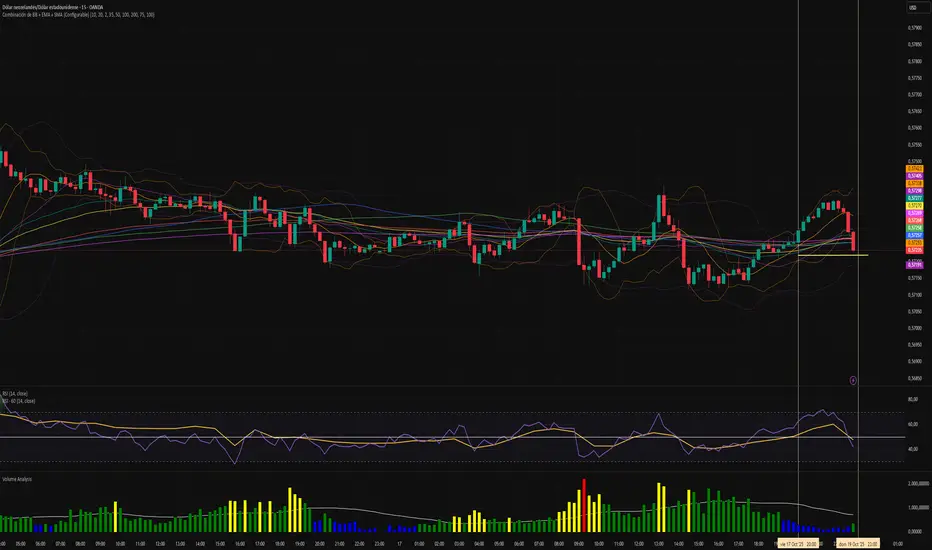Click the 2,000,0000 volume scale label

point(918,483)
